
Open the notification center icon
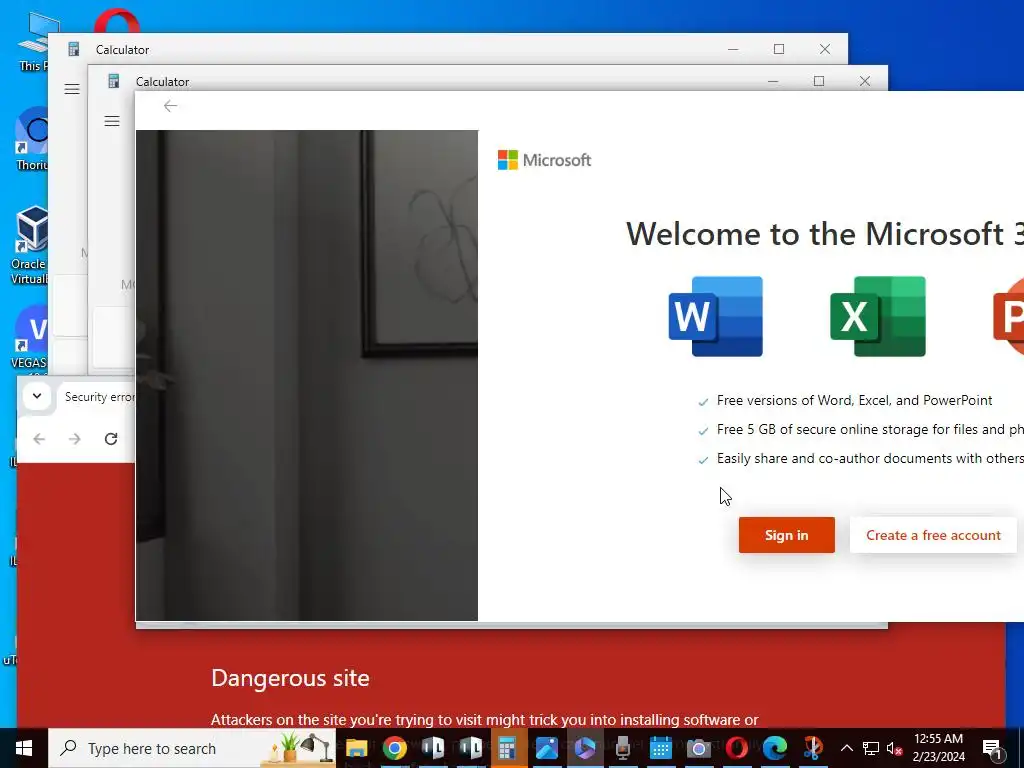click(992, 748)
